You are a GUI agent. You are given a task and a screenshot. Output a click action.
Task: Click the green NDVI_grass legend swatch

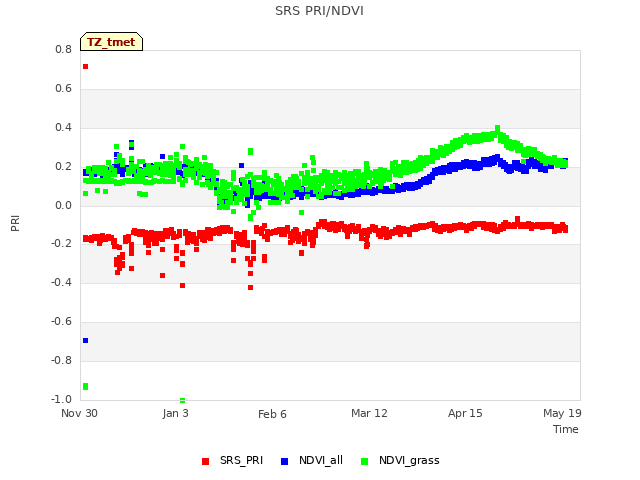[364, 461]
